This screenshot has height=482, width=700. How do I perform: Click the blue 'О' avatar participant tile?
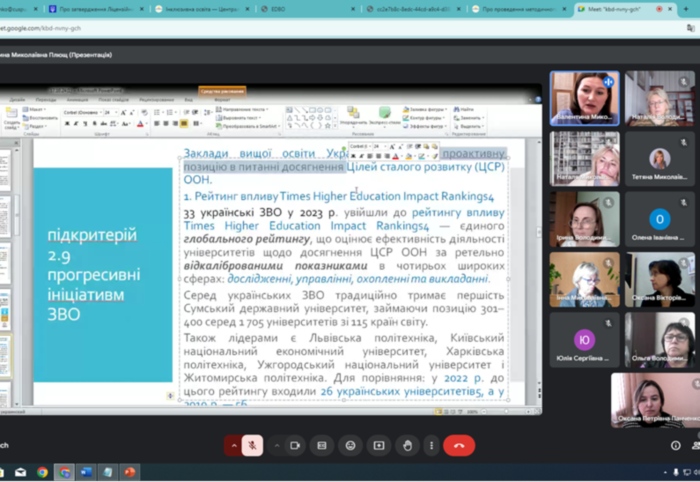click(x=659, y=219)
